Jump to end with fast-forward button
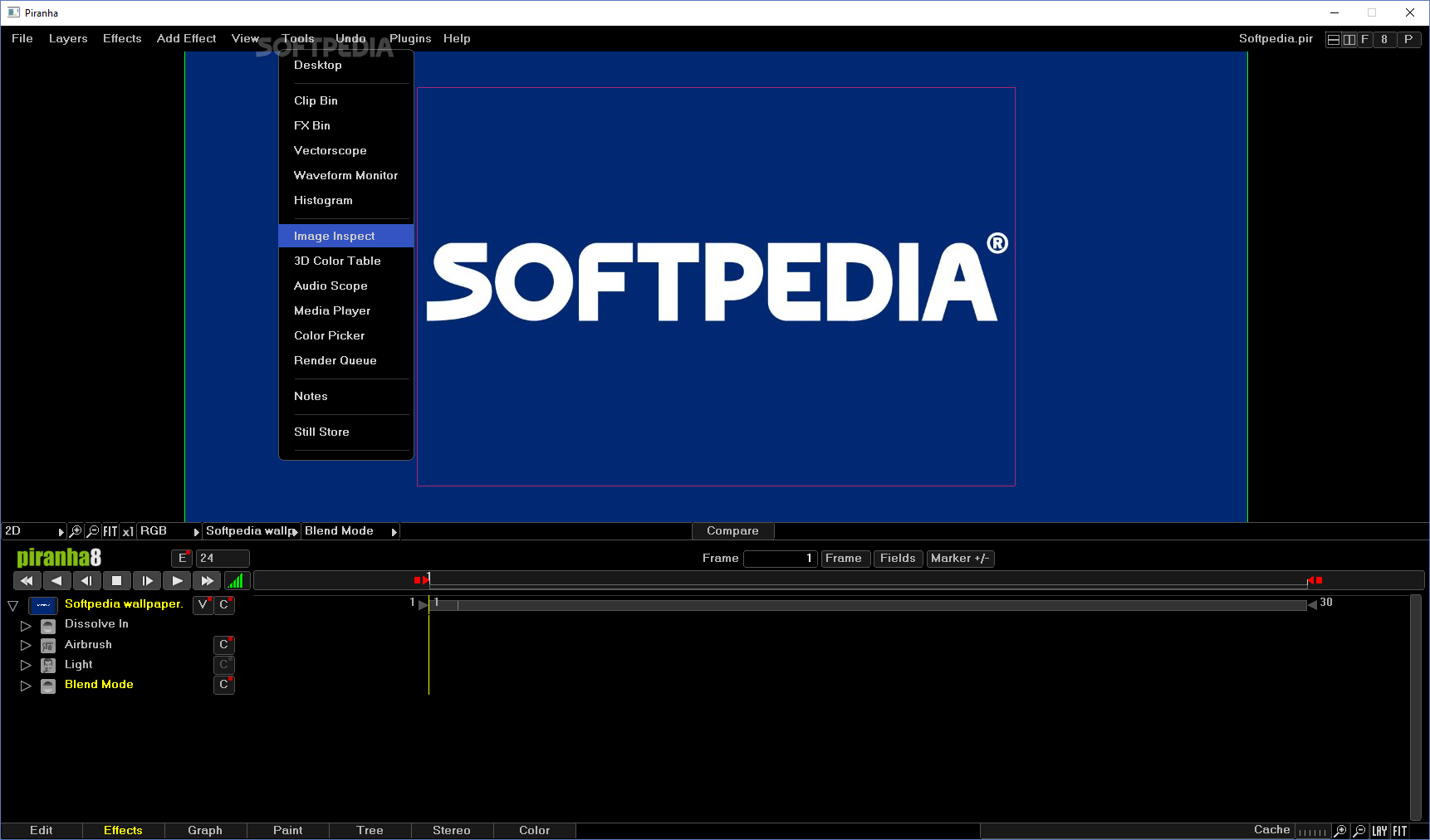This screenshot has width=1430, height=840. (207, 581)
